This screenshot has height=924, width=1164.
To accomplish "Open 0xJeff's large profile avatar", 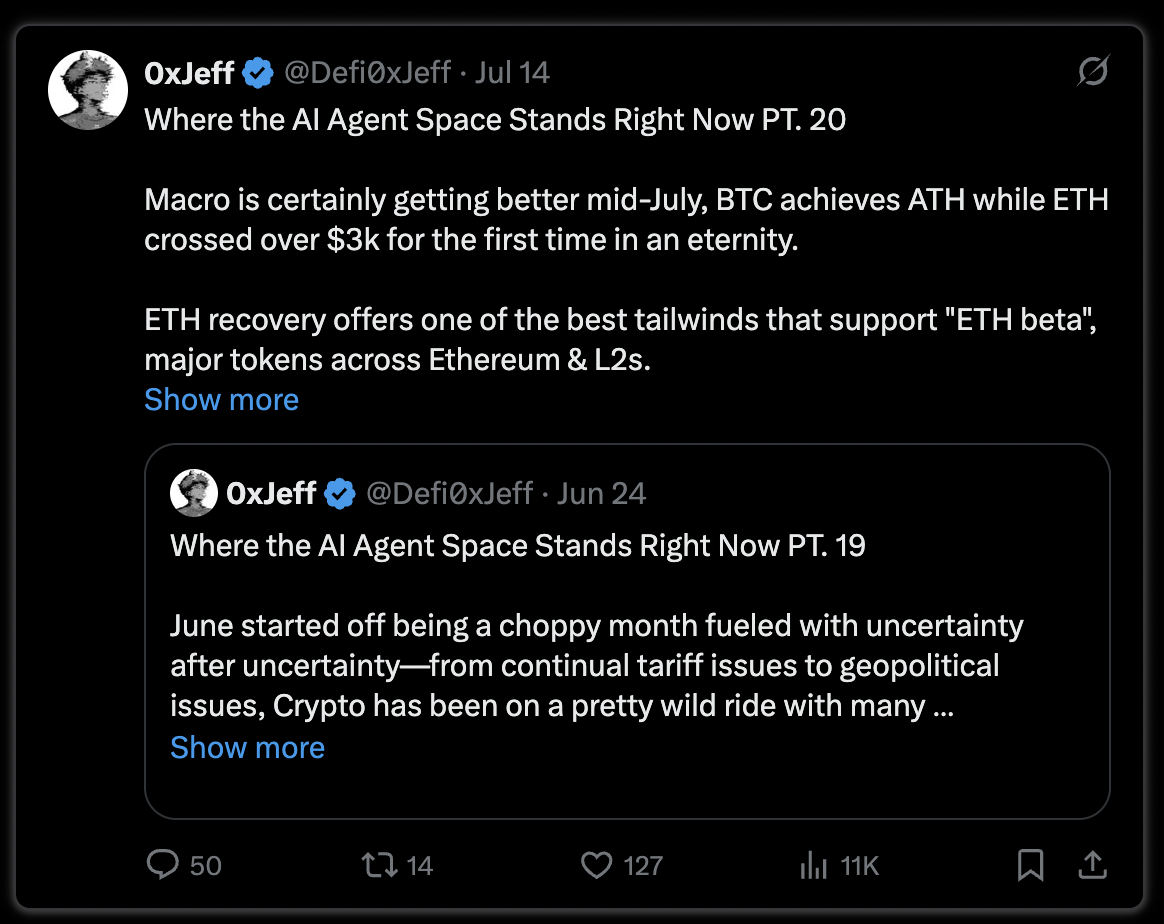I will pyautogui.click(x=88, y=90).
